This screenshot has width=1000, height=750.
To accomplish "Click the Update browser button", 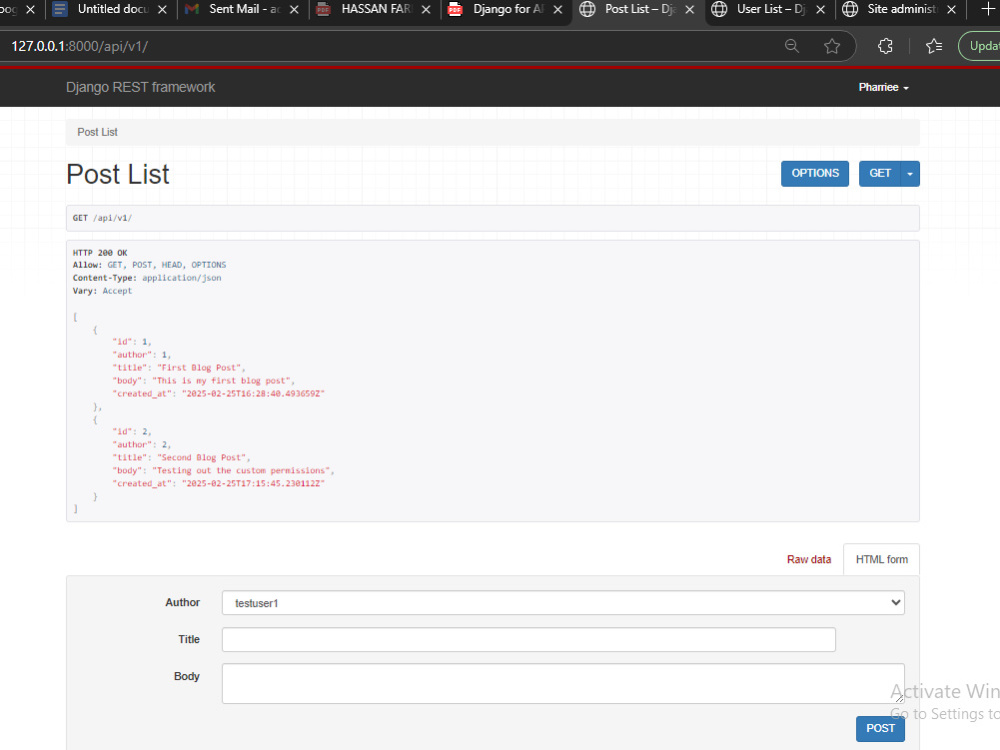I will (980, 46).
